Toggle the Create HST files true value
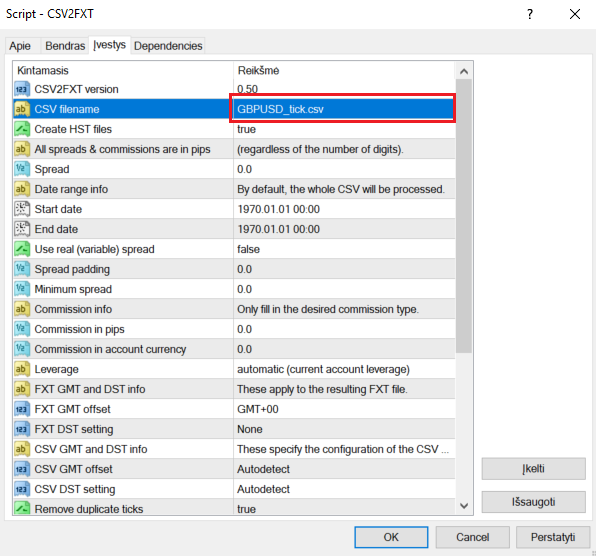This screenshot has width=596, height=556. [344, 129]
